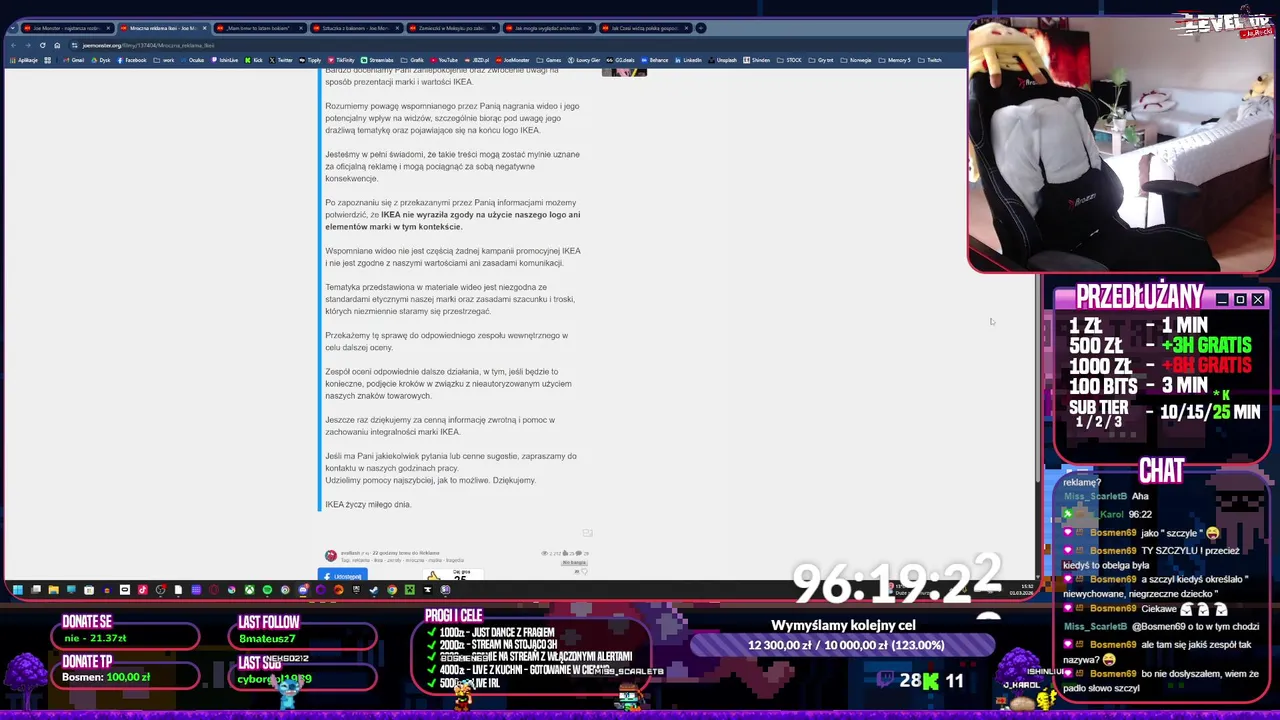The image size is (1280, 720).
Task: Open File Explorer from taskbar
Action: coord(53,590)
